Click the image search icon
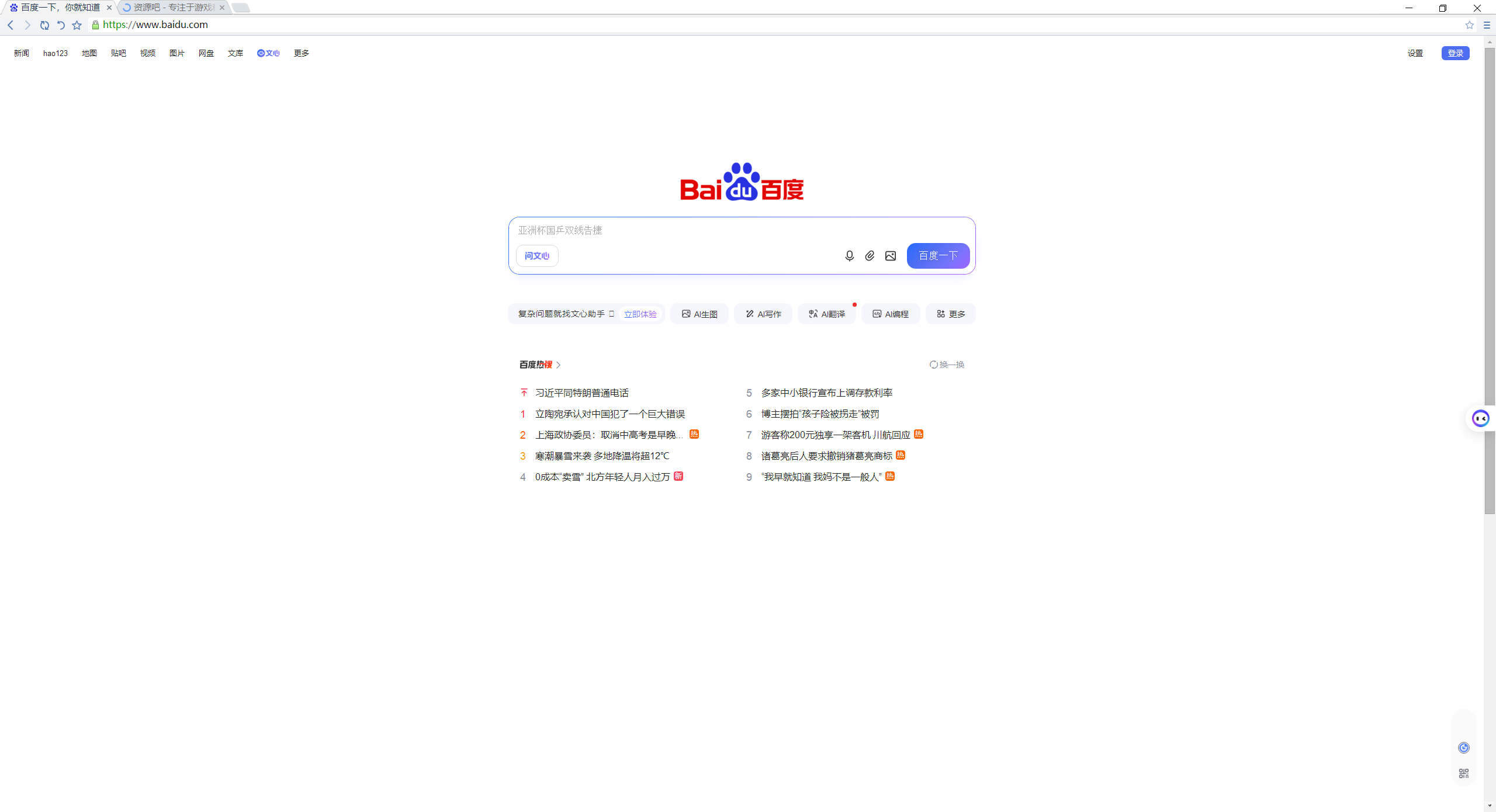The image size is (1496, 812). [890, 256]
